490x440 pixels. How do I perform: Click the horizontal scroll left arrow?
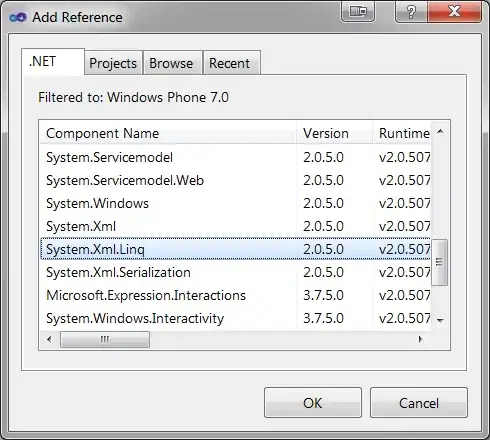pos(50,339)
